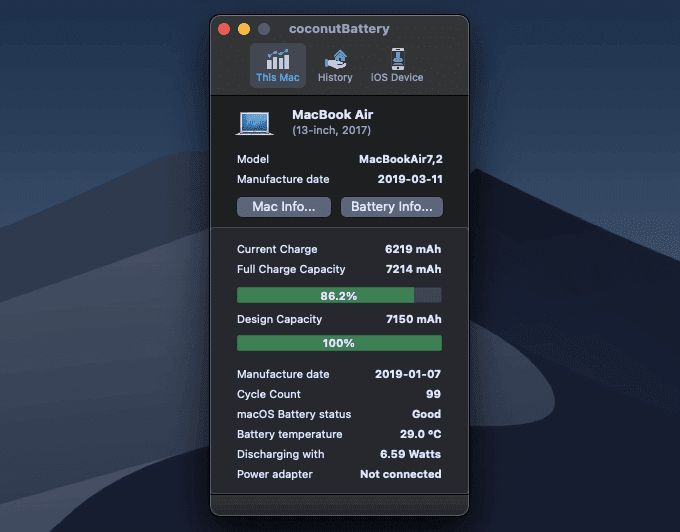Click the 7214 mAh full charge value

tap(413, 269)
